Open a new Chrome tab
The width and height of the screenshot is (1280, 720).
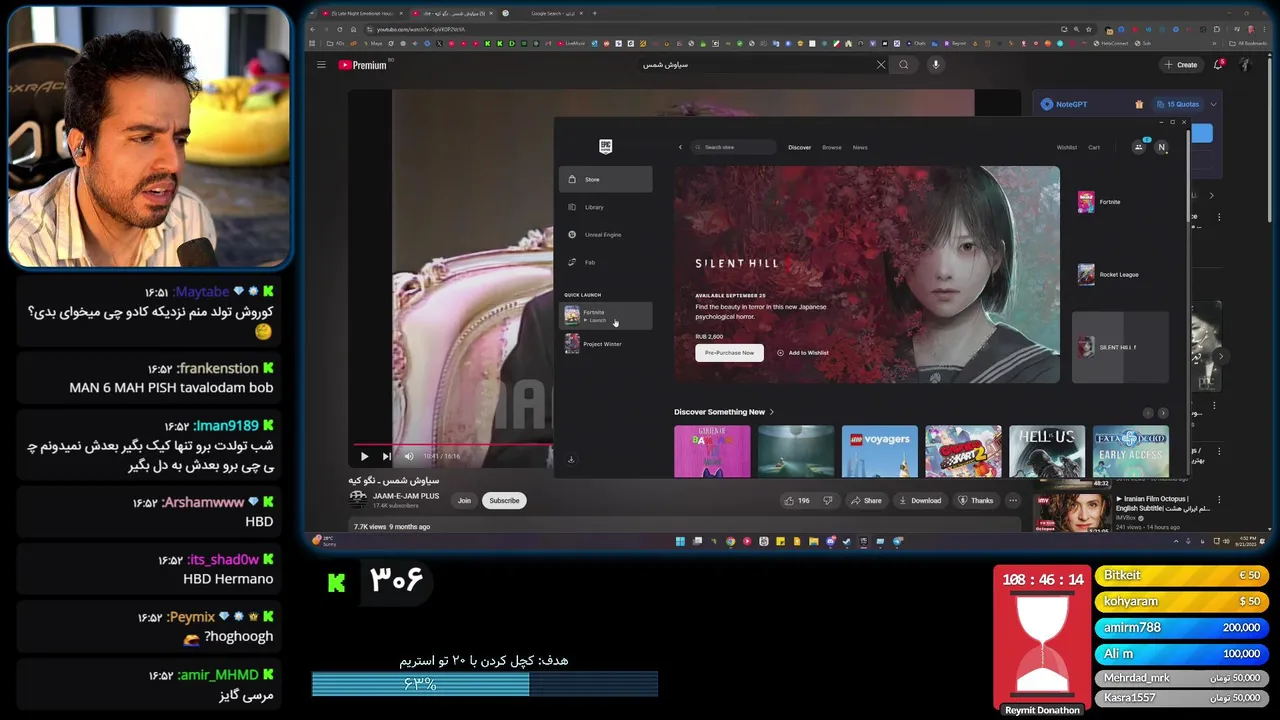coord(595,13)
